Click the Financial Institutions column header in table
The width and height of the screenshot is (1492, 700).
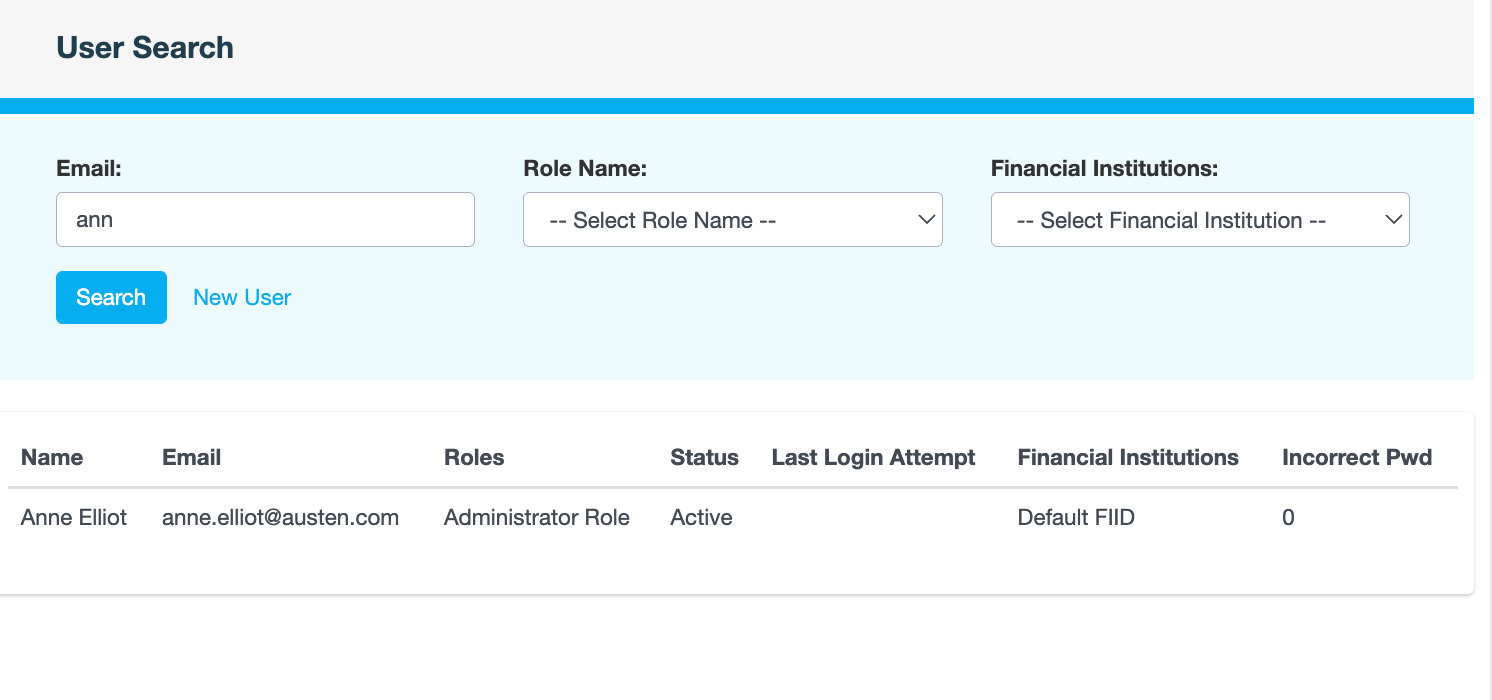(1127, 458)
